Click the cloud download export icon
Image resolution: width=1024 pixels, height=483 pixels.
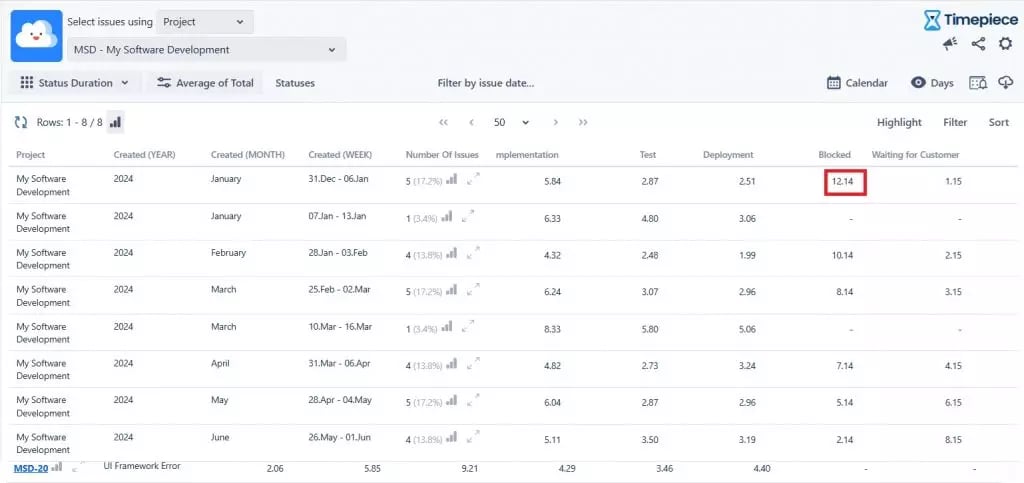click(1006, 83)
